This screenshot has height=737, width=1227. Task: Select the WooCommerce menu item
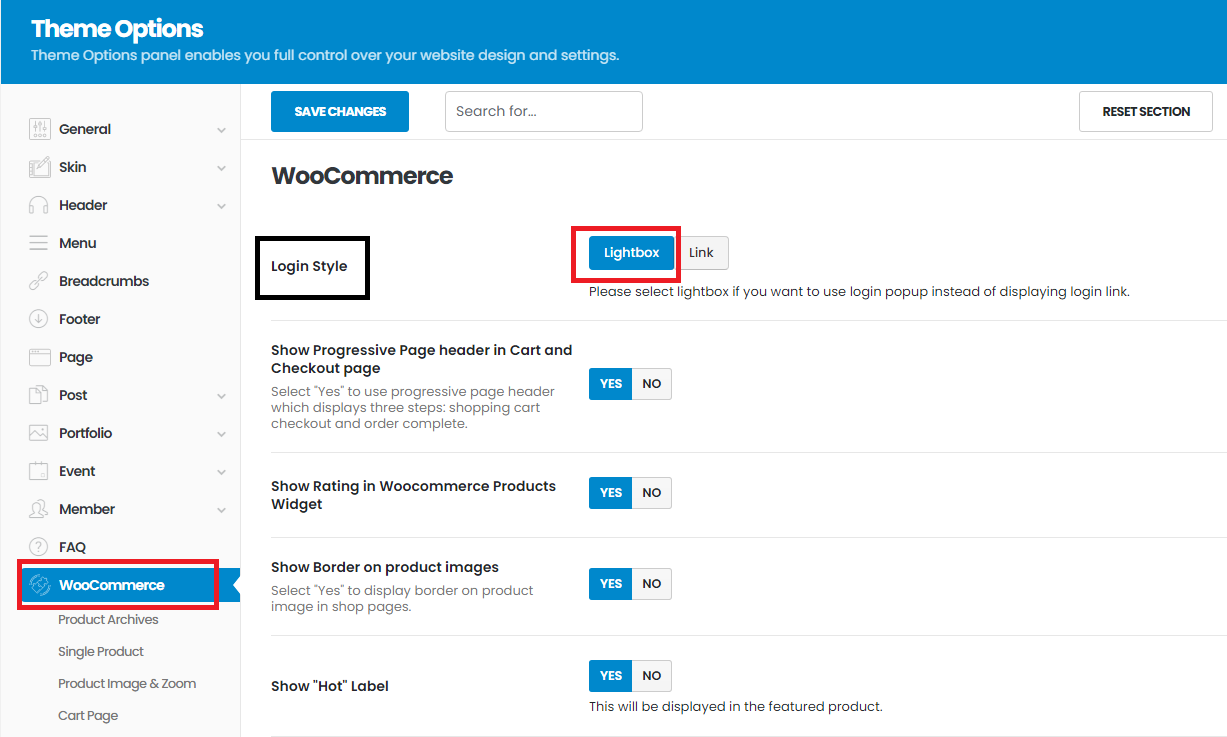(119, 585)
